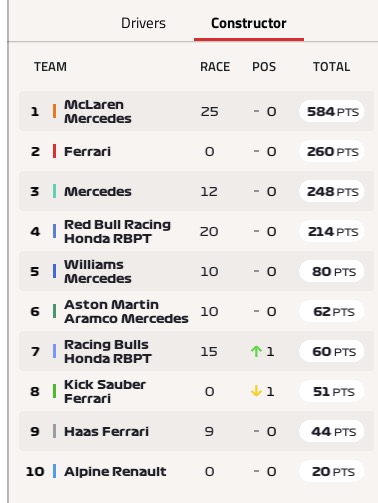Click the RACE column header
This screenshot has width=378, height=503.
click(215, 67)
